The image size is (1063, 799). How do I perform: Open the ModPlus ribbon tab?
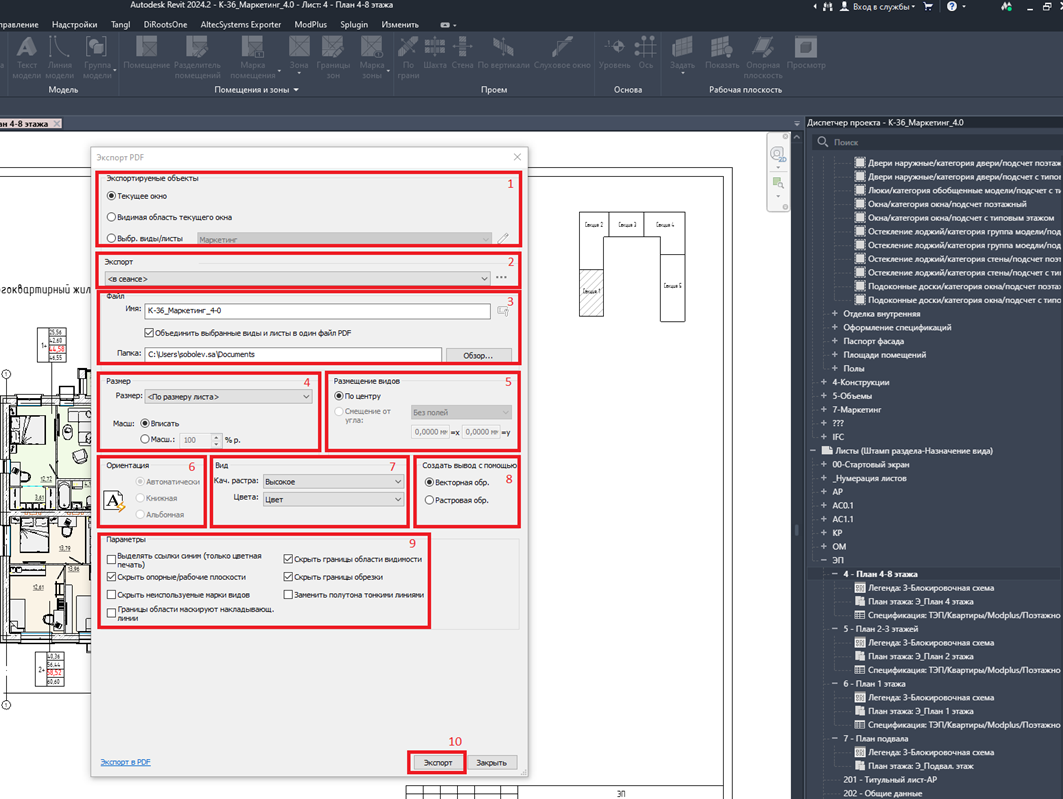coord(310,24)
